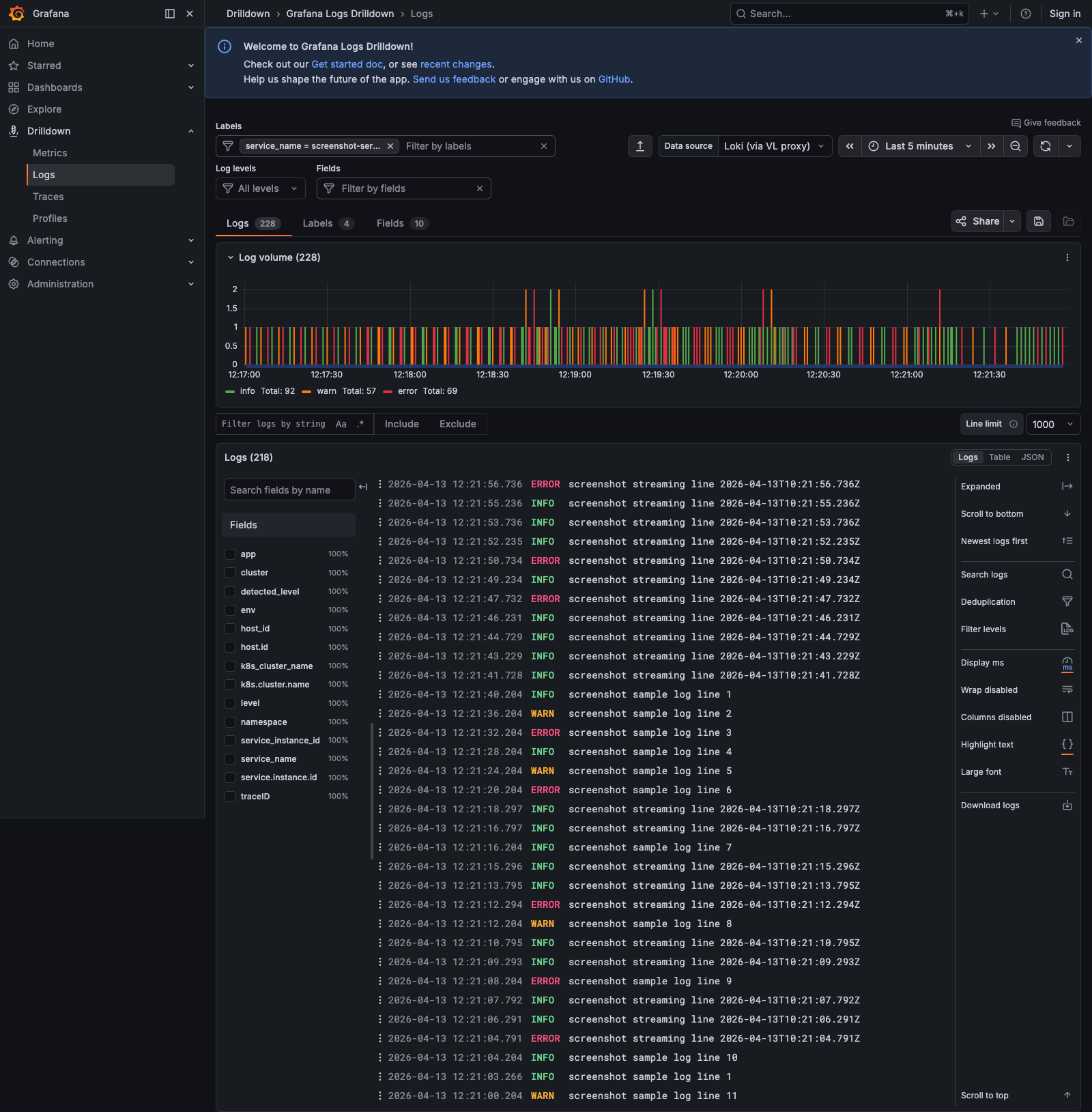Expand the Alerting menu section
This screenshot has width=1092, height=1112.
(191, 240)
